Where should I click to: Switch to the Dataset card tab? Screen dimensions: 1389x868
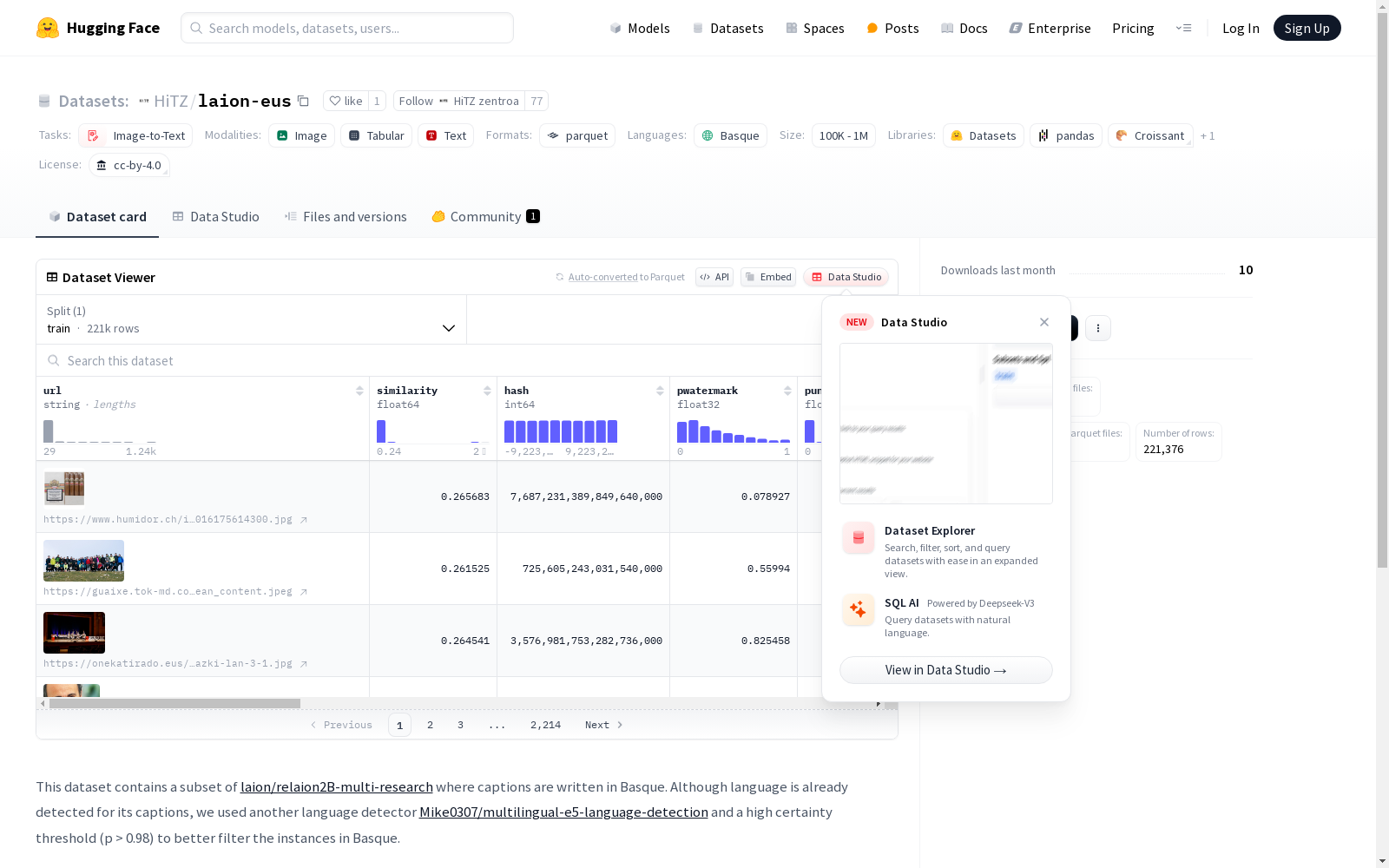pos(97,217)
